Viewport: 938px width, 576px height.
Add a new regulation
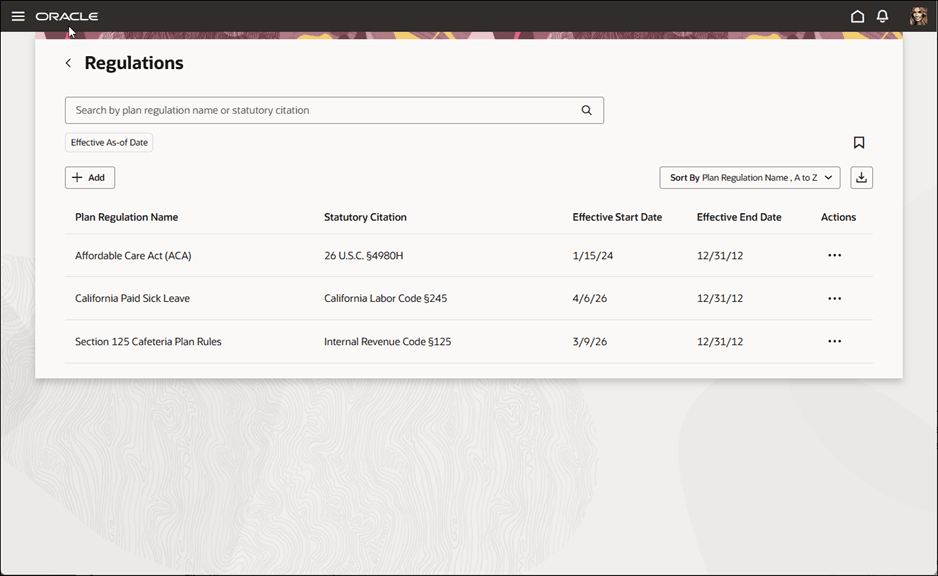90,178
